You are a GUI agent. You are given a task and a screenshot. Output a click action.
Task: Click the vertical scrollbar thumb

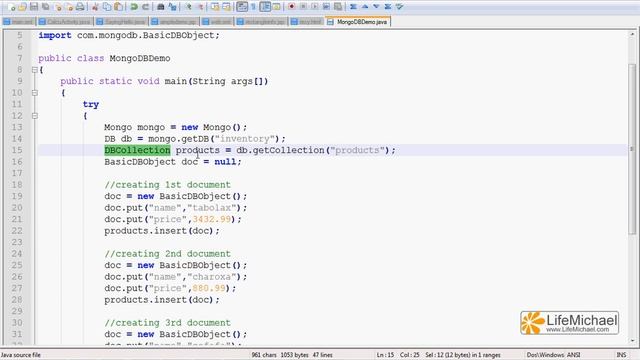[632, 149]
